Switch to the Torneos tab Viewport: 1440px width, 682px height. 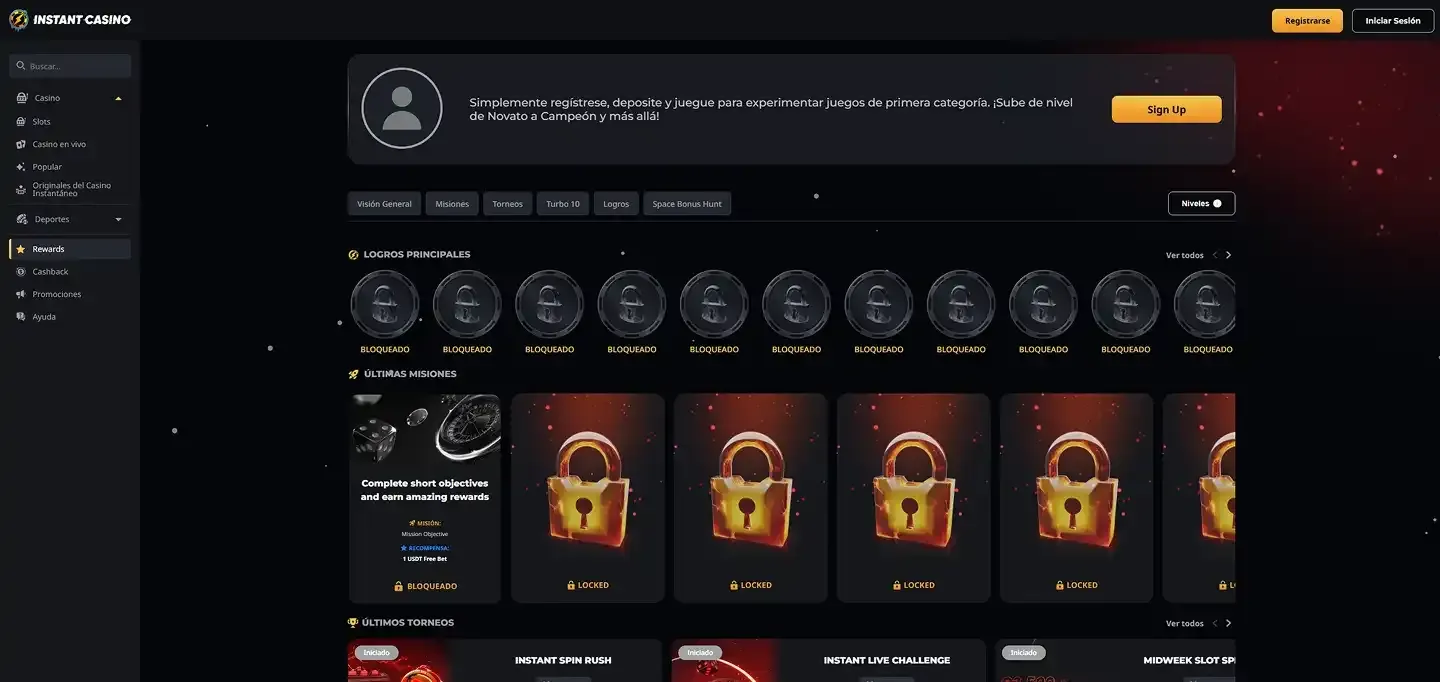click(x=508, y=204)
